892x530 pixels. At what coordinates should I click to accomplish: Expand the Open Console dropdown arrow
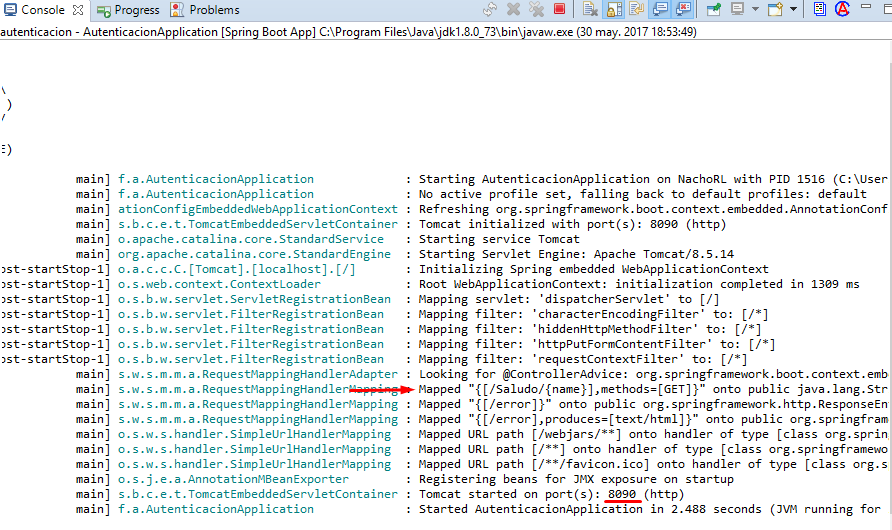point(794,10)
